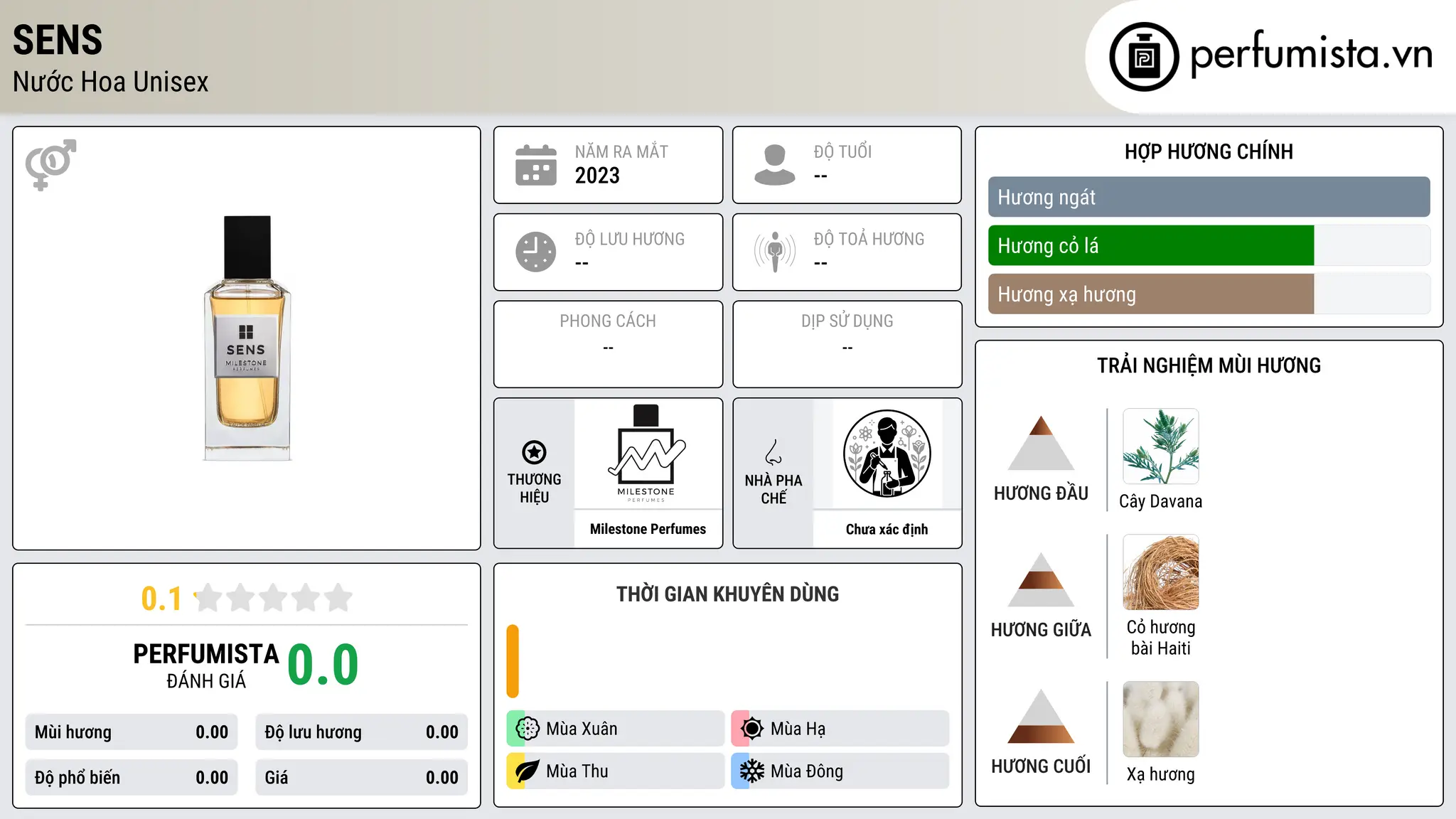
Task: Click the Mùa Xuân flower icon
Action: 527,729
